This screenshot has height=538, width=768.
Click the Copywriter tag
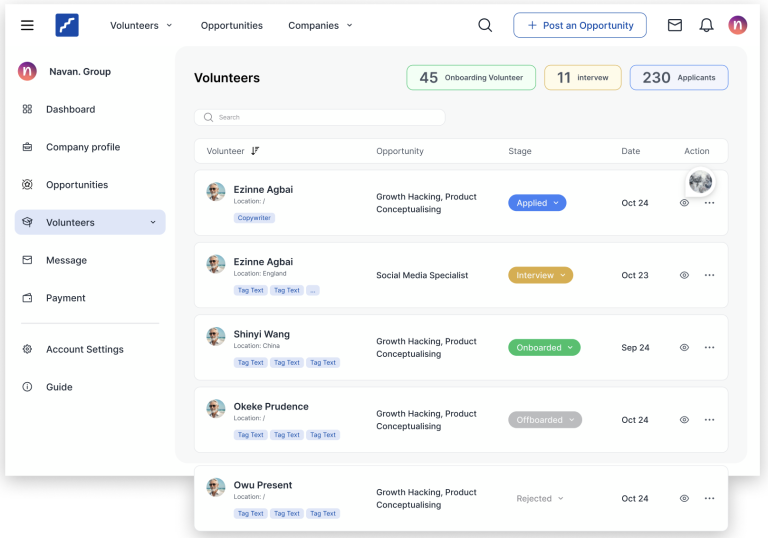click(x=254, y=218)
